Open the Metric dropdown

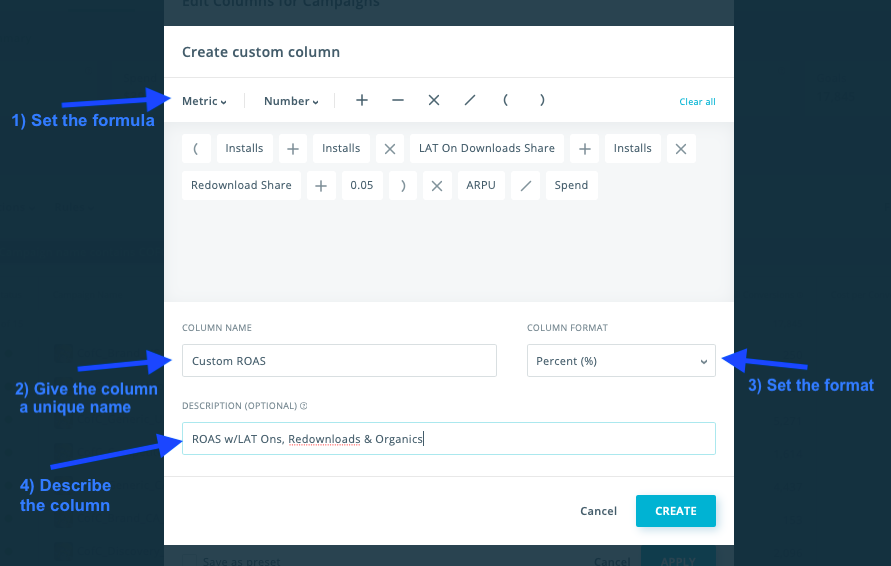pyautogui.click(x=204, y=101)
